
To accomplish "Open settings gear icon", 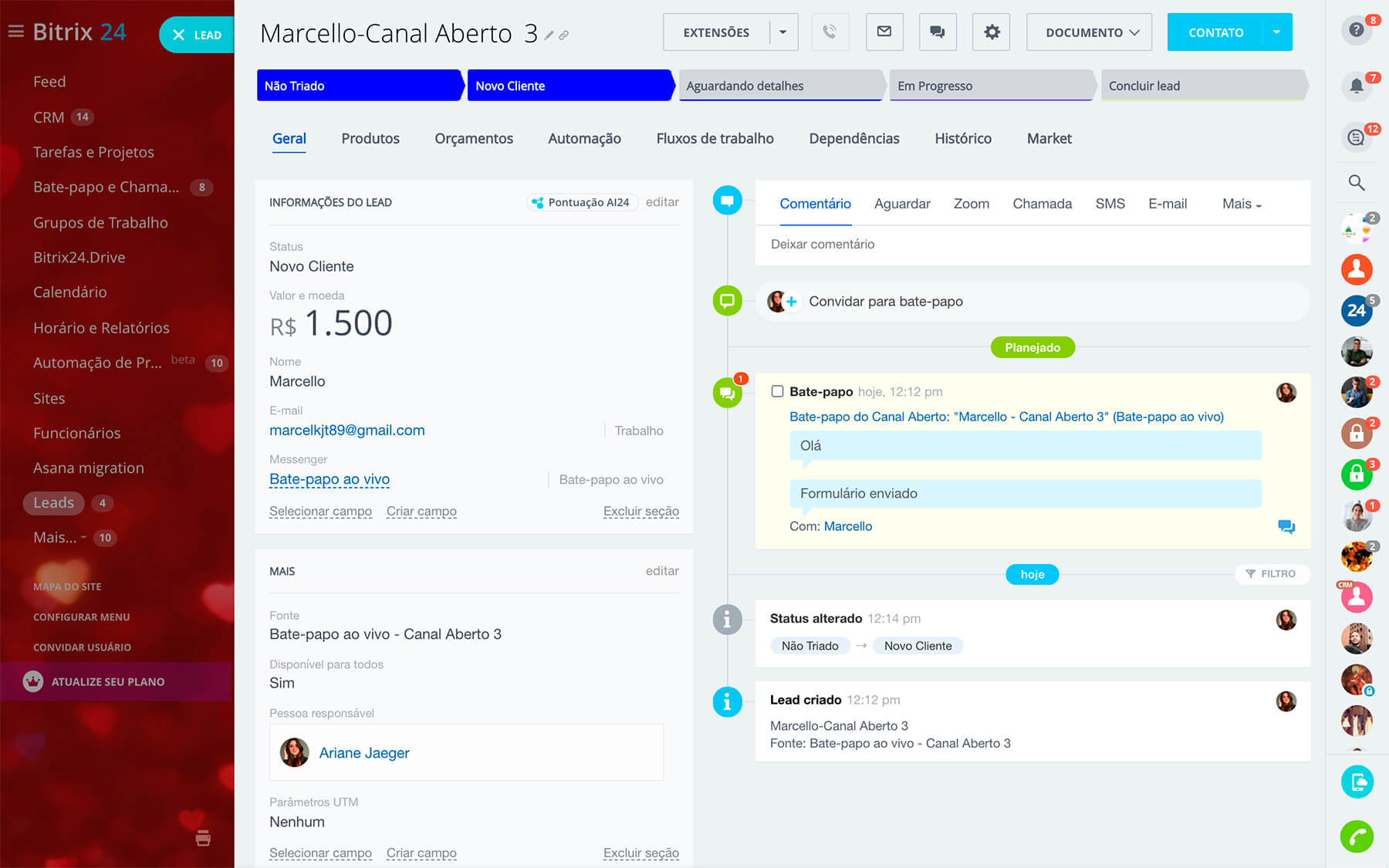I will pos(992,32).
